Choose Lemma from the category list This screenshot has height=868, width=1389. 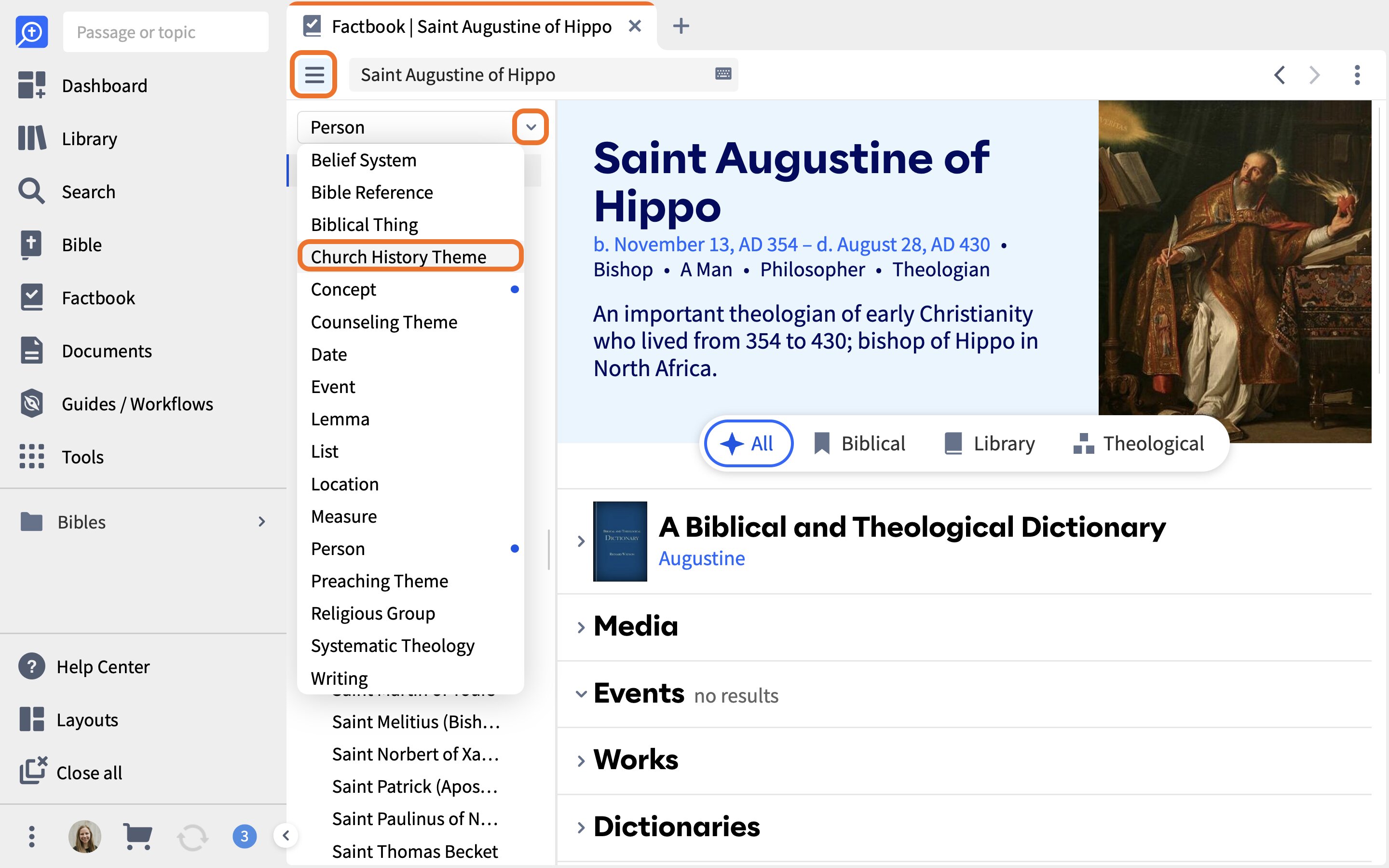[411, 419]
